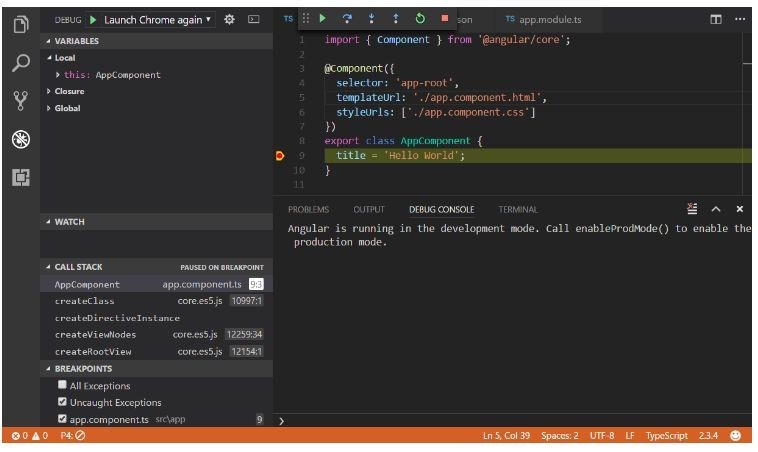Enable the All Exceptions checkbox

pos(62,385)
